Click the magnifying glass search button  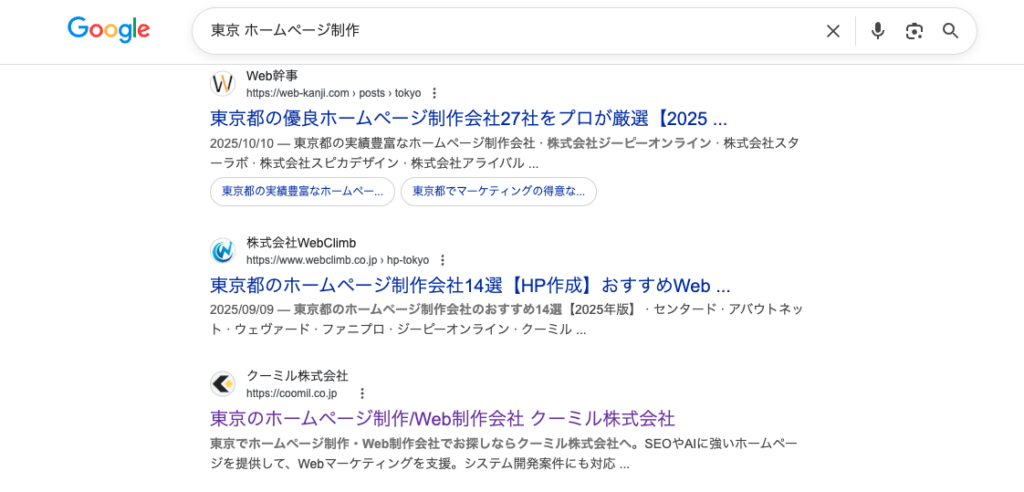(950, 31)
